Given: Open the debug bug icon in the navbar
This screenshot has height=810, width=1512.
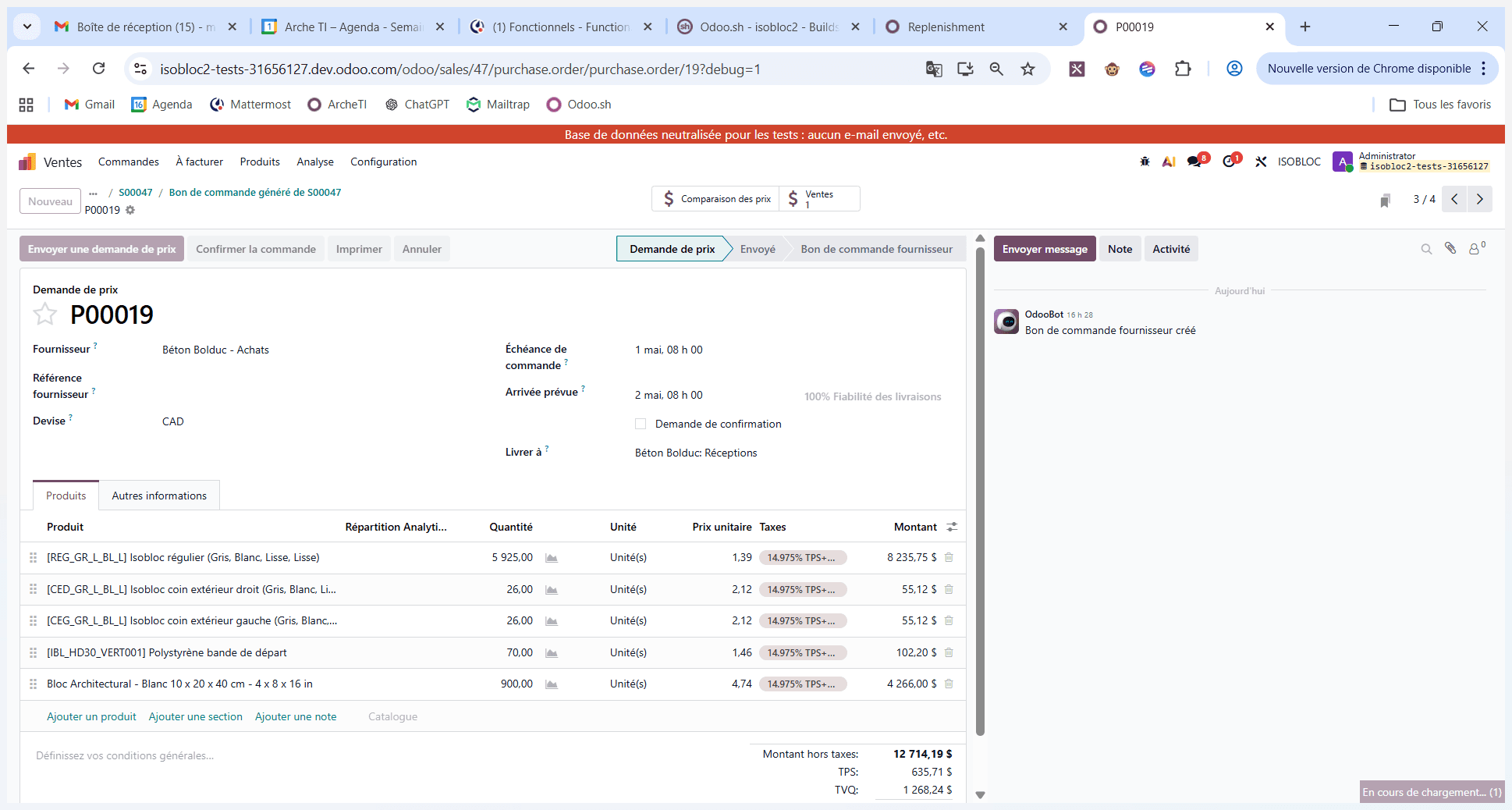Looking at the screenshot, I should (1145, 162).
